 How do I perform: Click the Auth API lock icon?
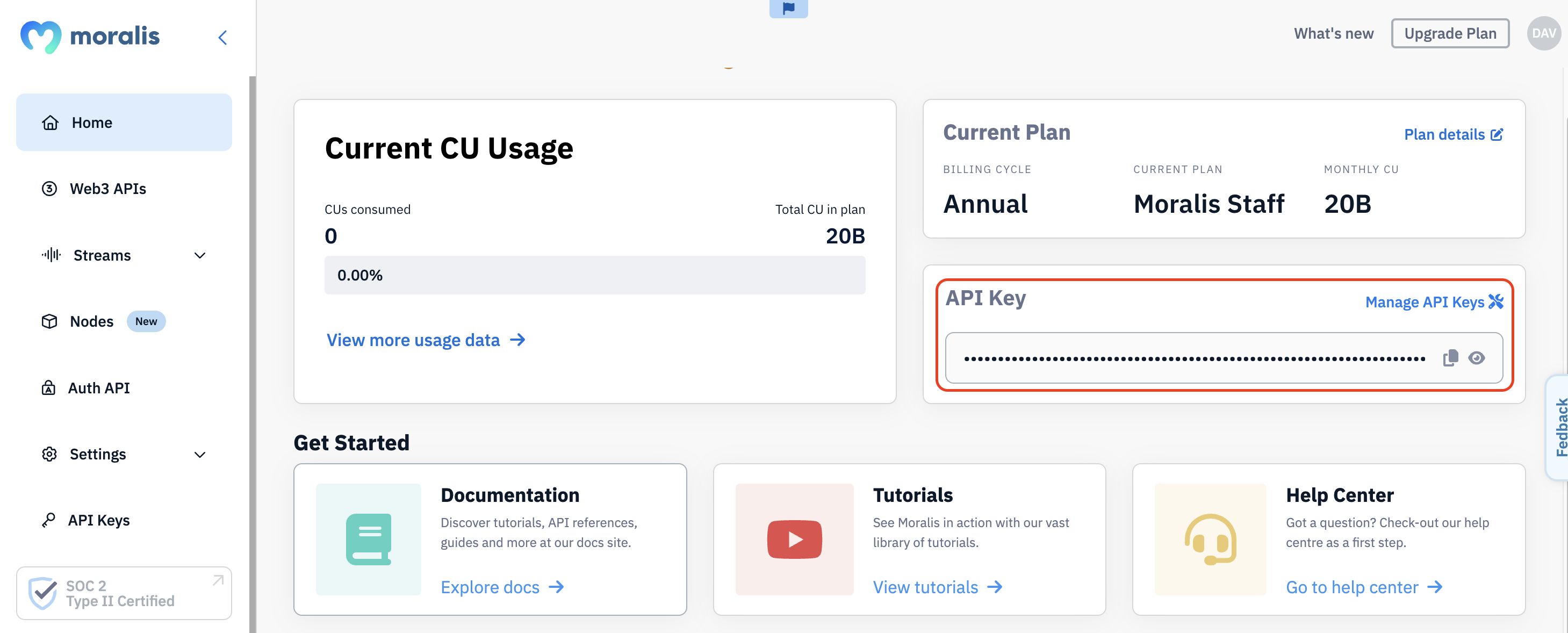click(49, 388)
